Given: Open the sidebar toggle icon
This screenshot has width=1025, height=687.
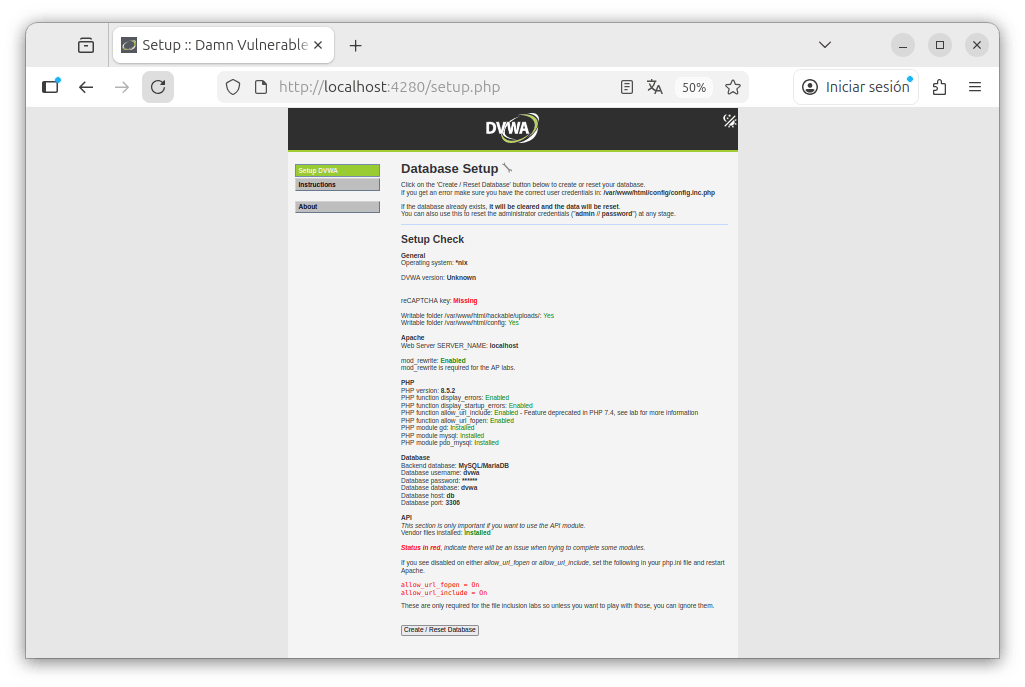Looking at the screenshot, I should pos(50,87).
